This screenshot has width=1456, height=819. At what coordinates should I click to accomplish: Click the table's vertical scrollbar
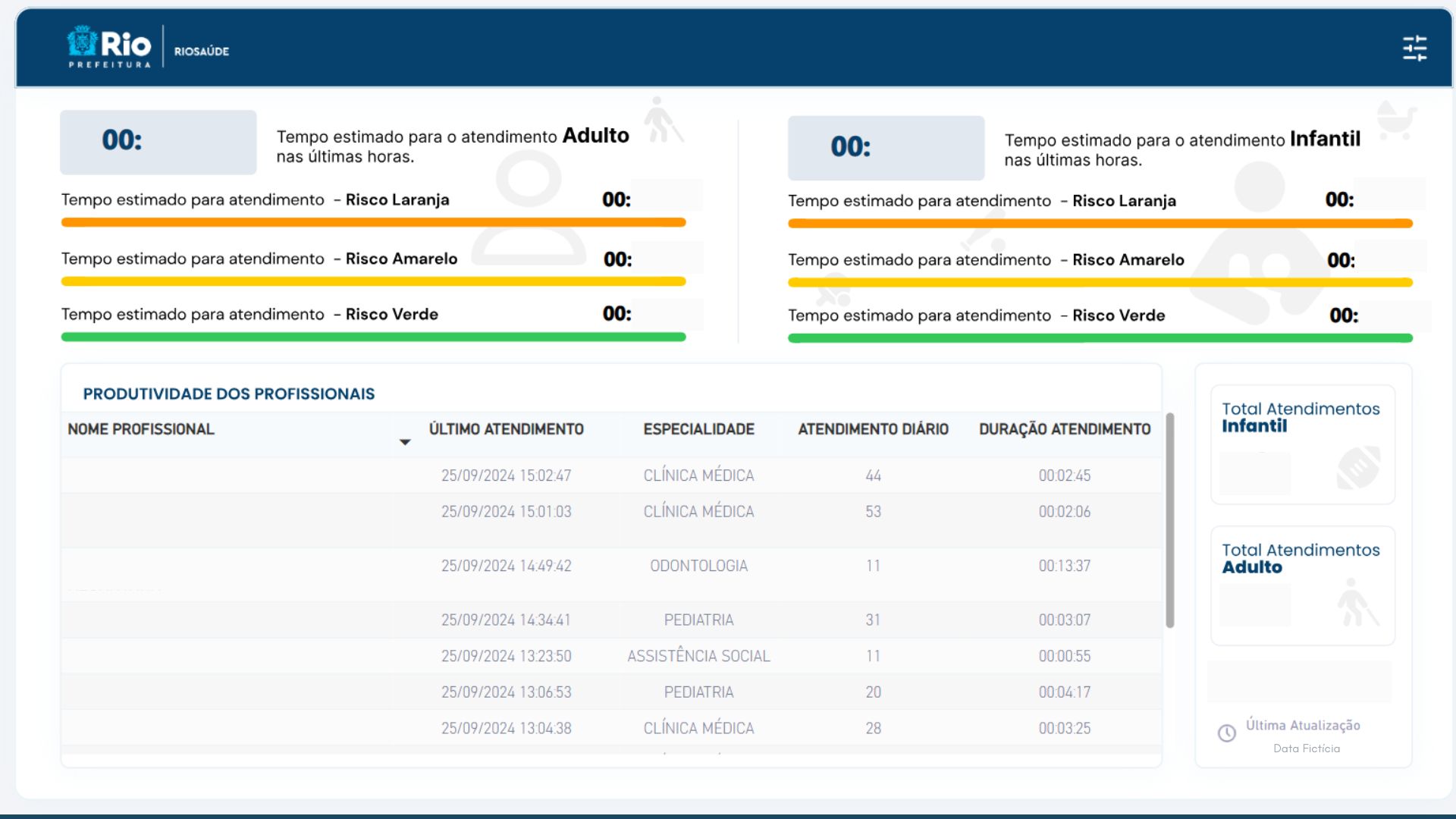1169,520
